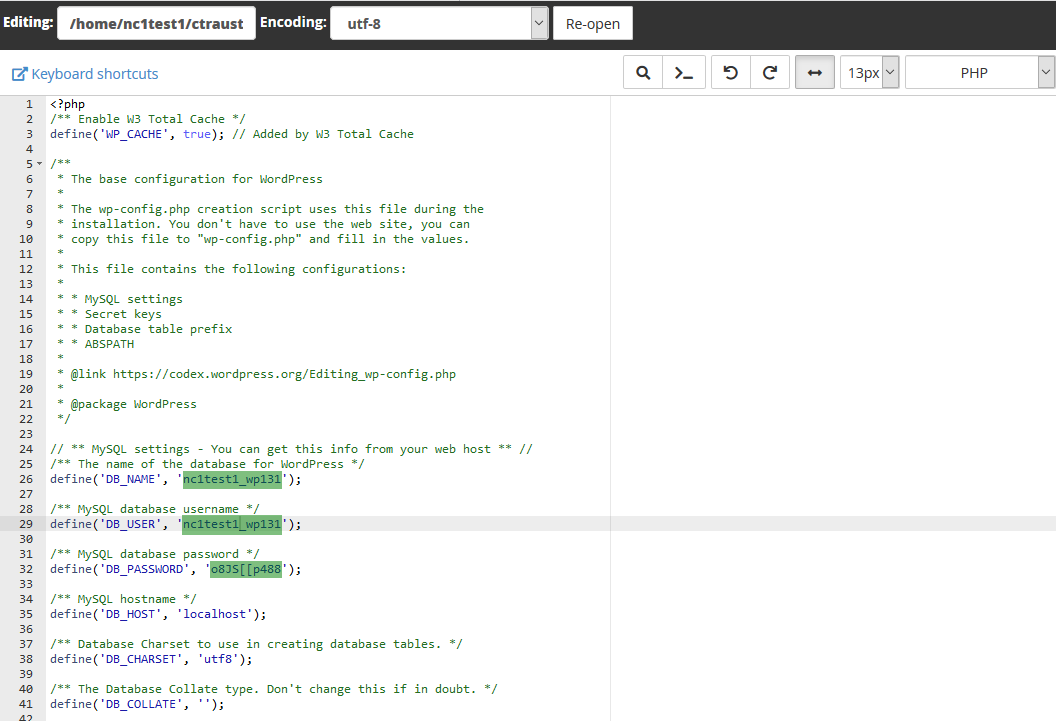The width and height of the screenshot is (1056, 721).
Task: Click 'MySQL settings' bullet on line 14
Action: pyautogui.click(x=133, y=299)
